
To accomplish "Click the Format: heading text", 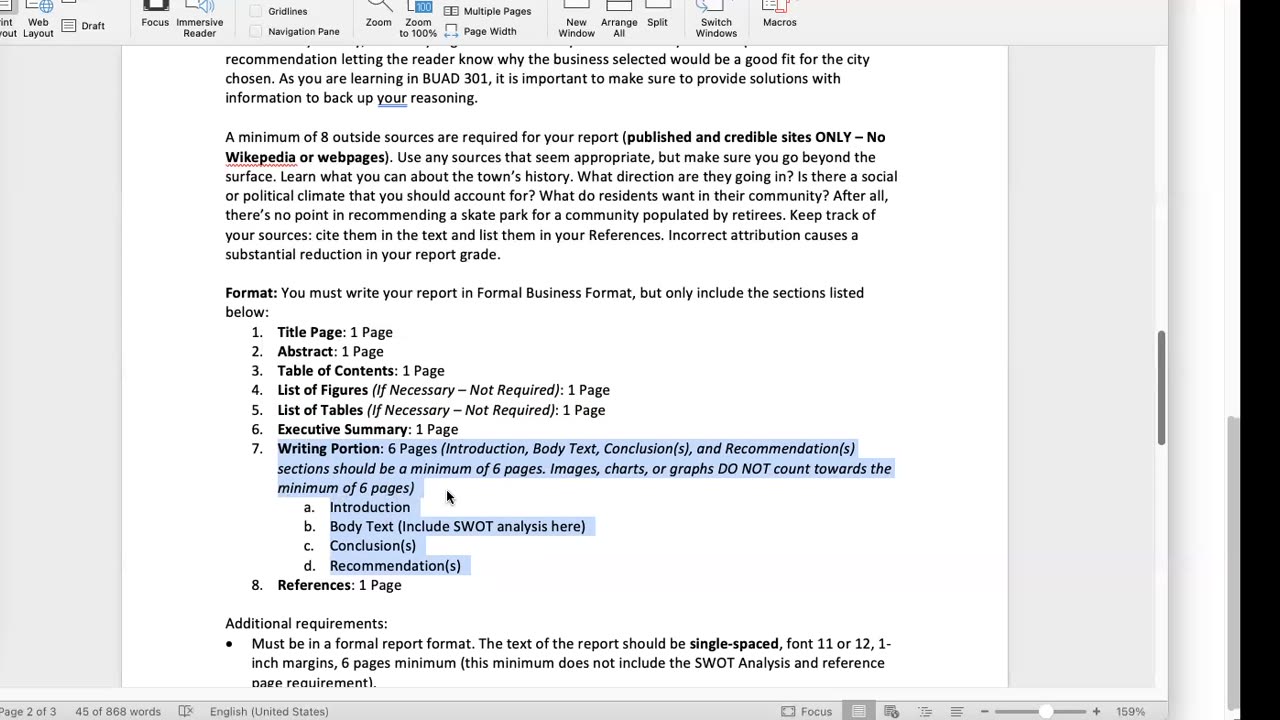I will point(251,293).
